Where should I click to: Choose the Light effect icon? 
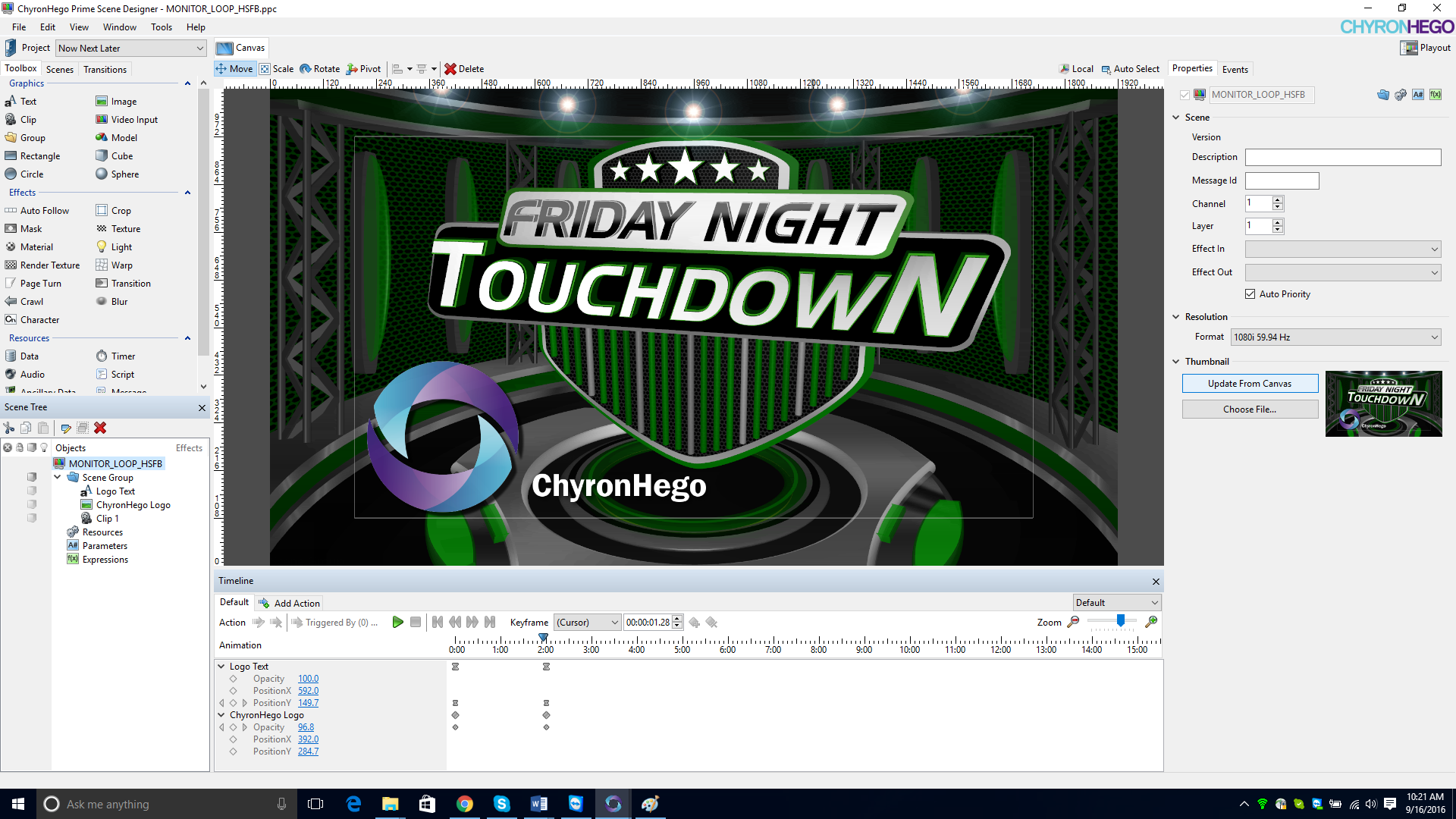(102, 247)
